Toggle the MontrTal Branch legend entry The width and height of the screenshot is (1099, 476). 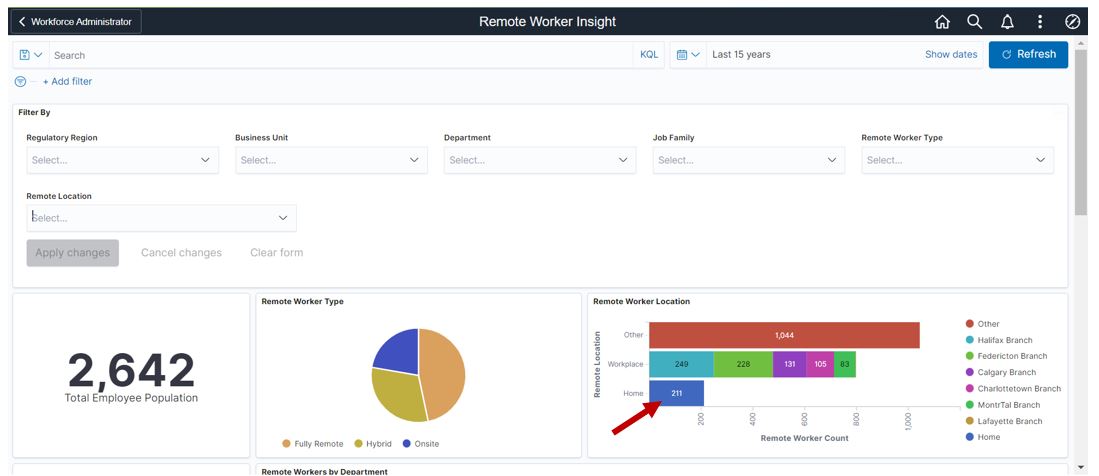(1003, 404)
